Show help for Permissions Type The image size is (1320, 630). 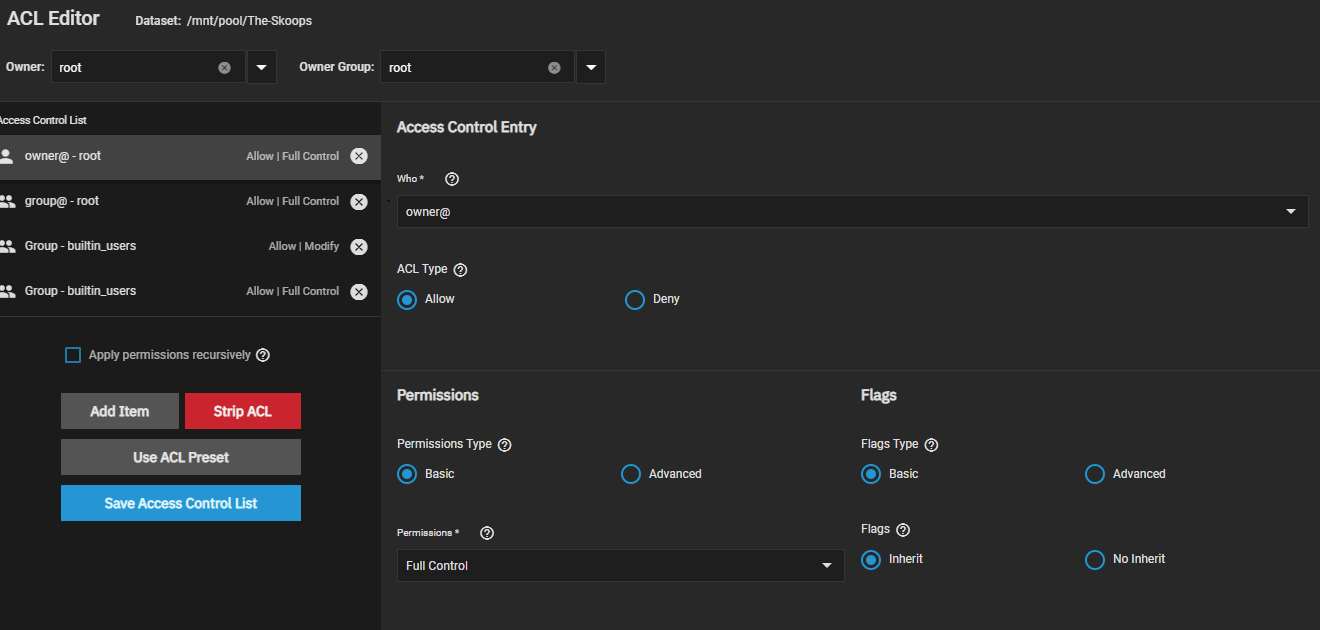pyautogui.click(x=504, y=445)
